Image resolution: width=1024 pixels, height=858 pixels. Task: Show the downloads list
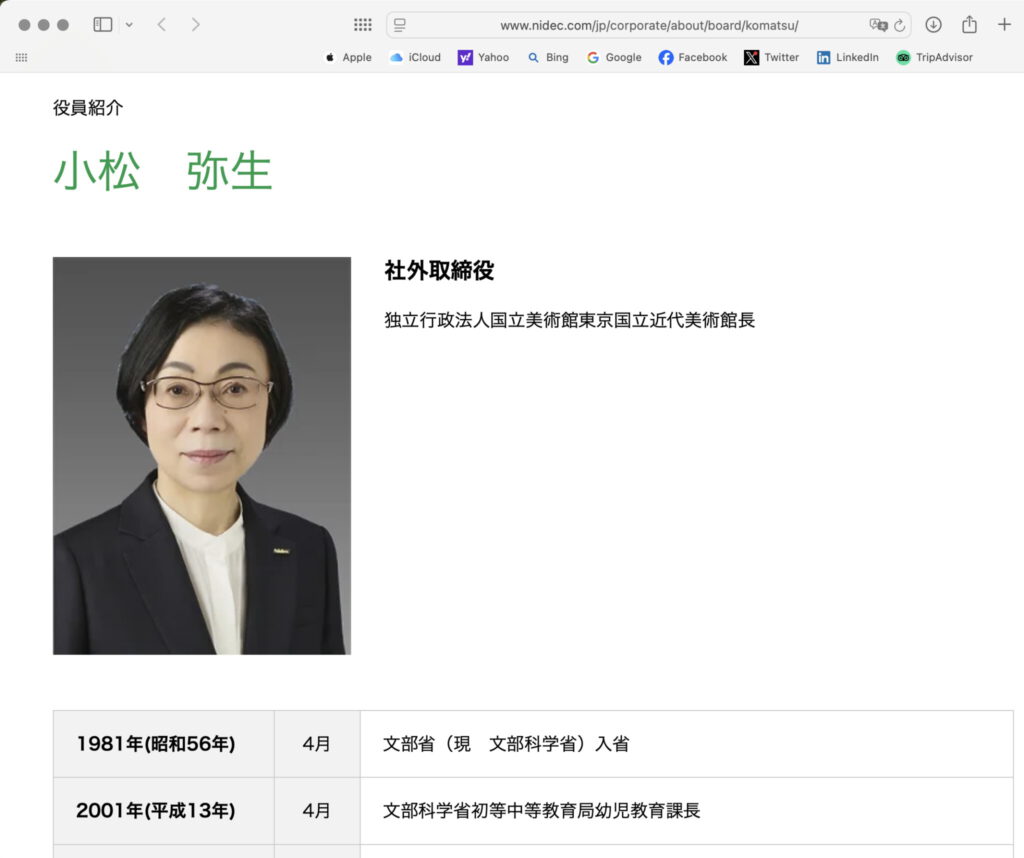(x=933, y=25)
